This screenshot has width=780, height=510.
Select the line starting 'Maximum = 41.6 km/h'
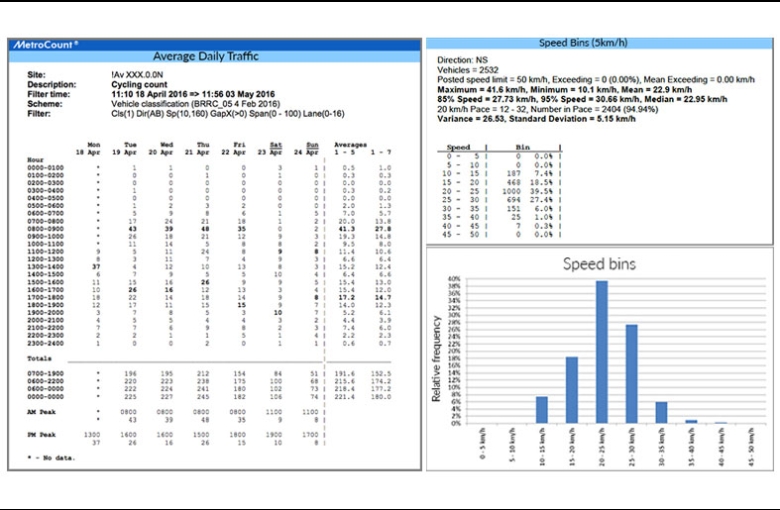click(565, 90)
